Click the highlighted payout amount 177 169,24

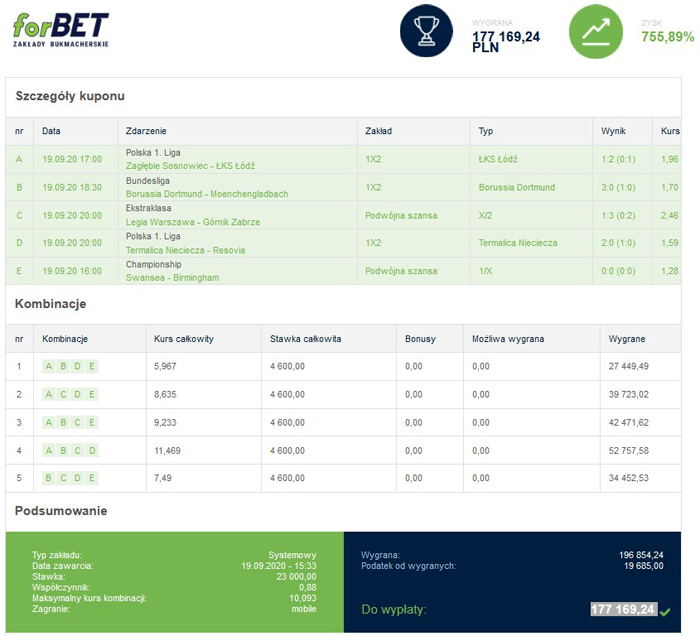623,609
